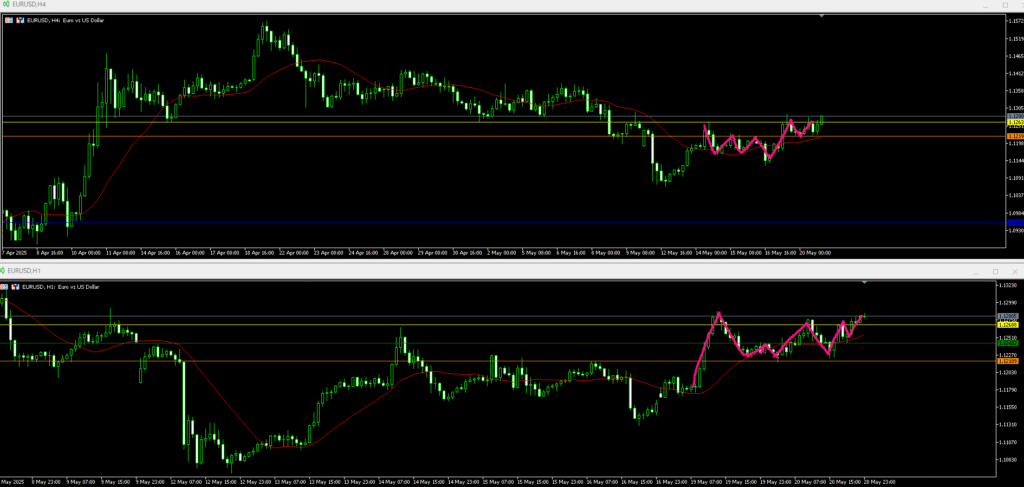Close the EURUSD,H1 chart window
Screen dimensions: 1024x487
pos(1013,271)
